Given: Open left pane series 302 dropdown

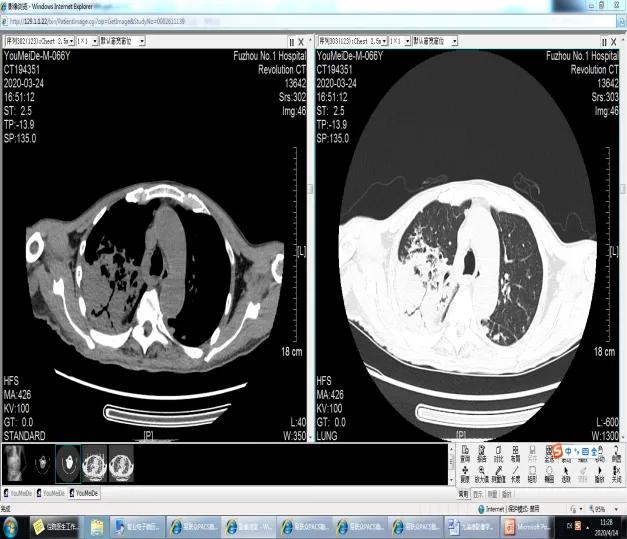Looking at the screenshot, I should coord(72,41).
